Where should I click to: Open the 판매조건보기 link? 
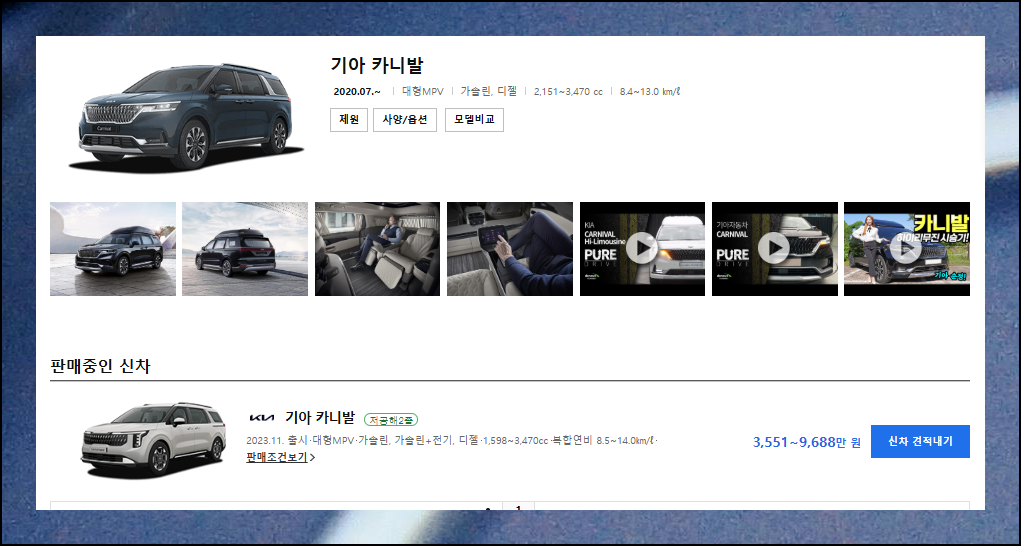277,457
